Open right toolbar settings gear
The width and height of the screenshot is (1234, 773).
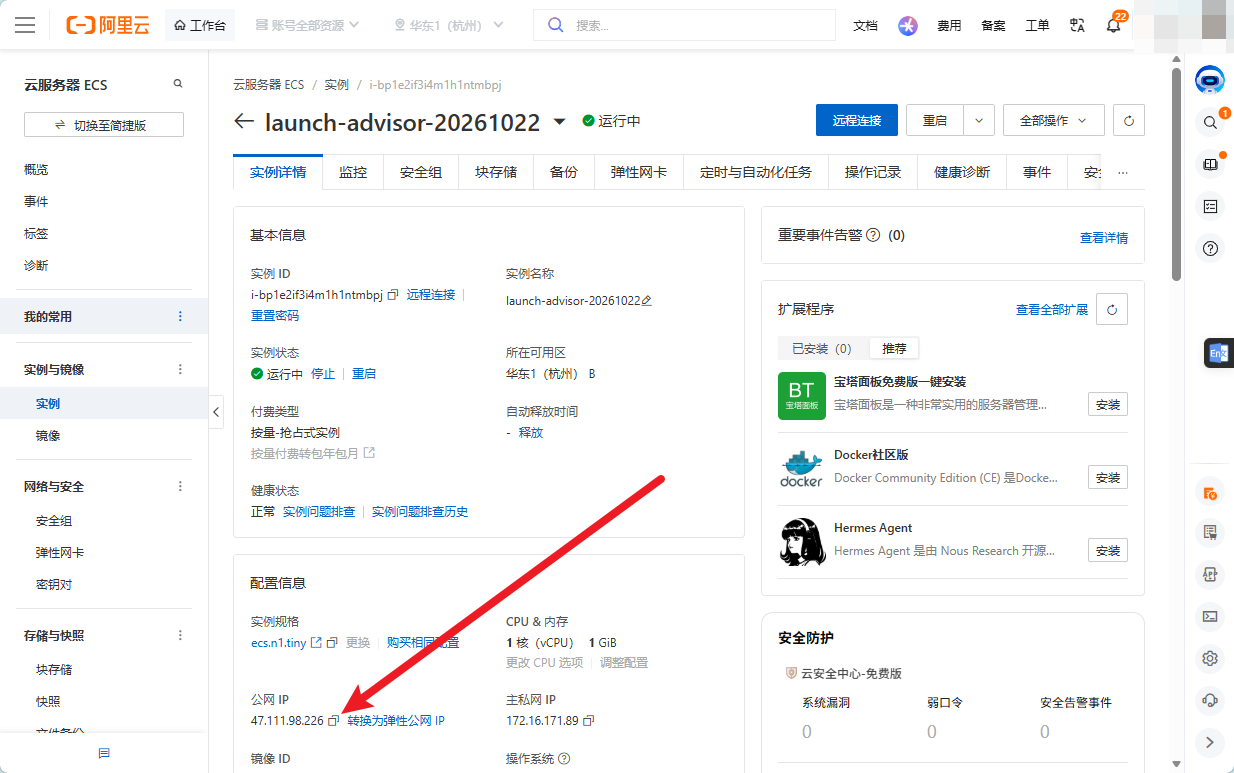click(x=1210, y=658)
